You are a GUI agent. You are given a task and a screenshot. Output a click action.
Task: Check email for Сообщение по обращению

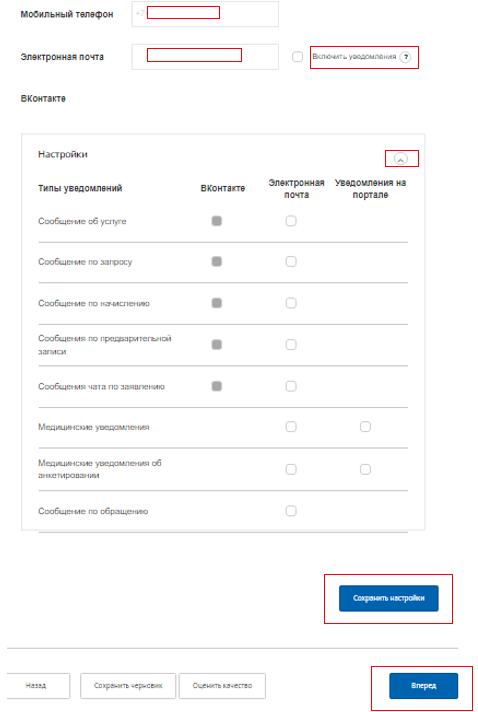coord(291,511)
